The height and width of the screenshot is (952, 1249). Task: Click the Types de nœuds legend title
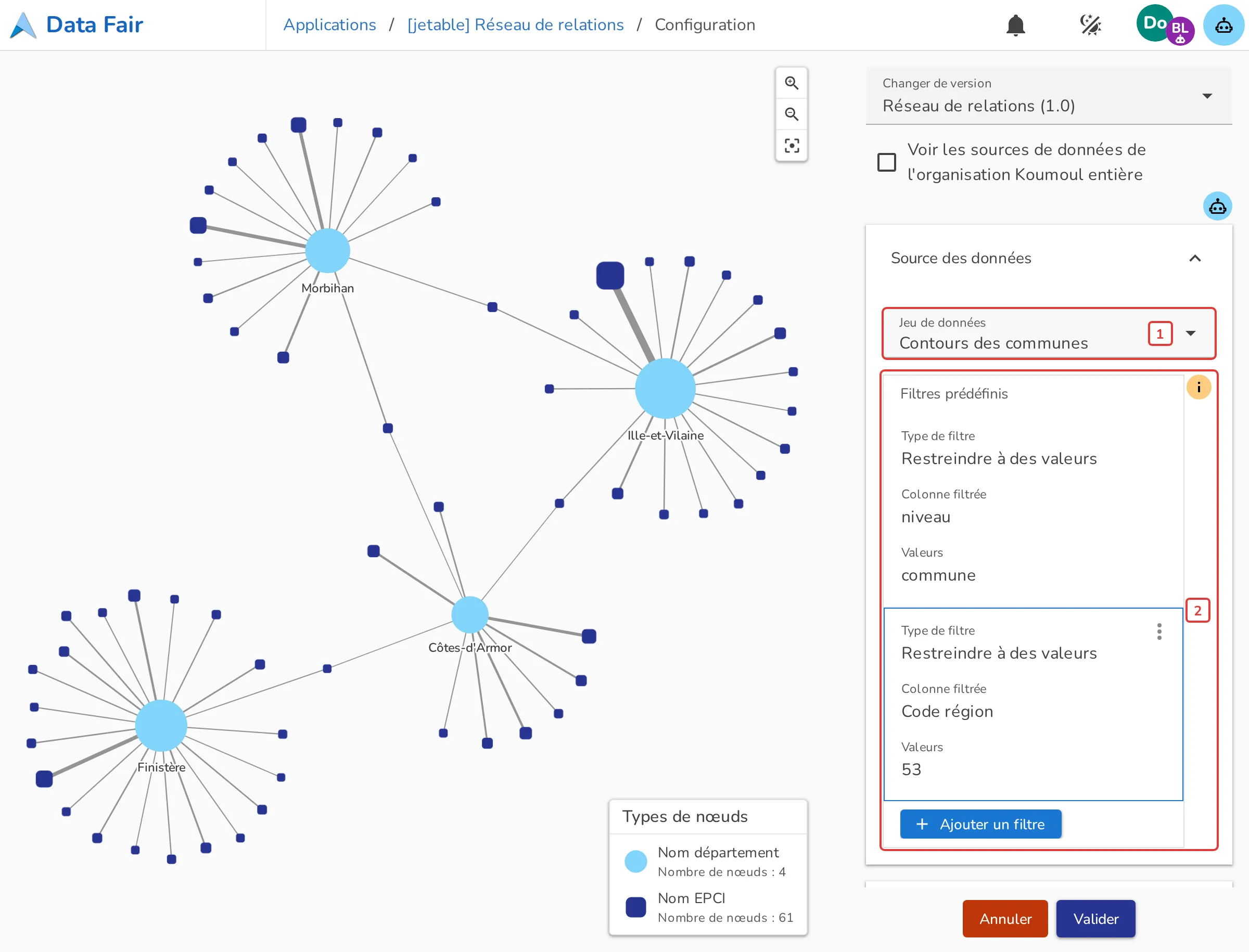684,817
